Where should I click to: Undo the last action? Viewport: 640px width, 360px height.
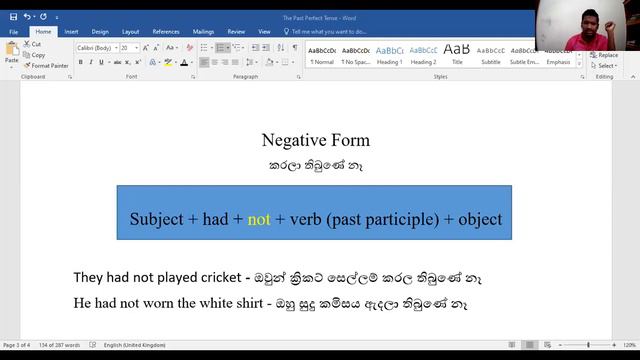tap(27, 17)
